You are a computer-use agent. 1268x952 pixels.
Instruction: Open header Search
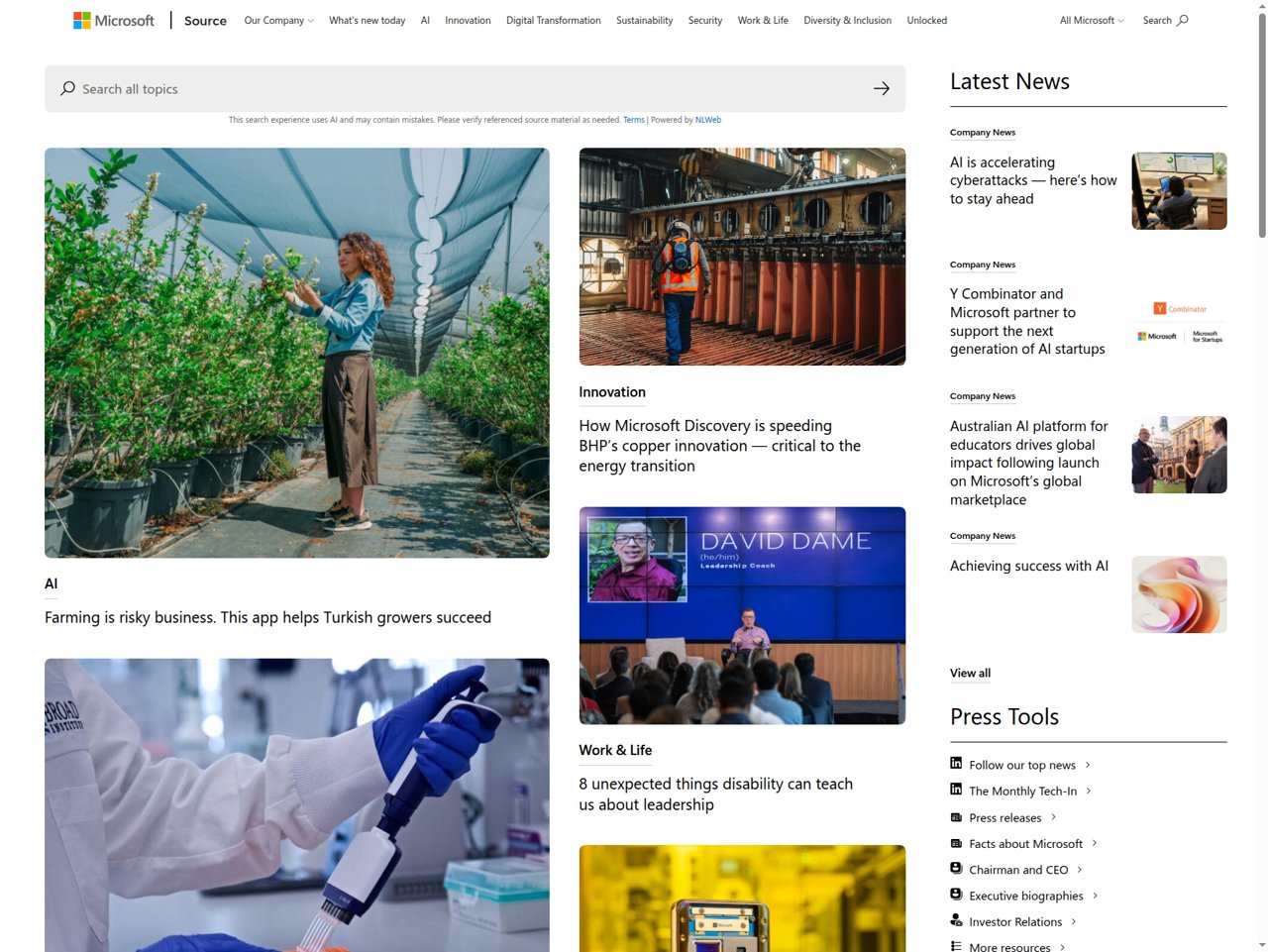(x=1165, y=20)
